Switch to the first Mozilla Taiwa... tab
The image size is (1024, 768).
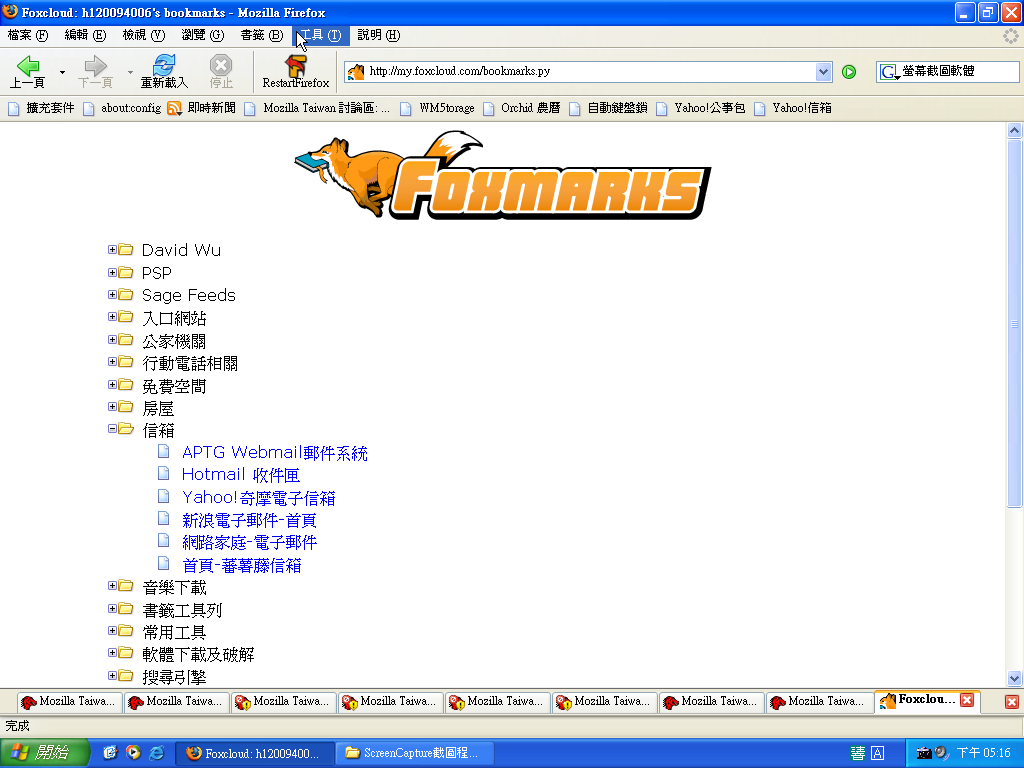click(x=69, y=701)
